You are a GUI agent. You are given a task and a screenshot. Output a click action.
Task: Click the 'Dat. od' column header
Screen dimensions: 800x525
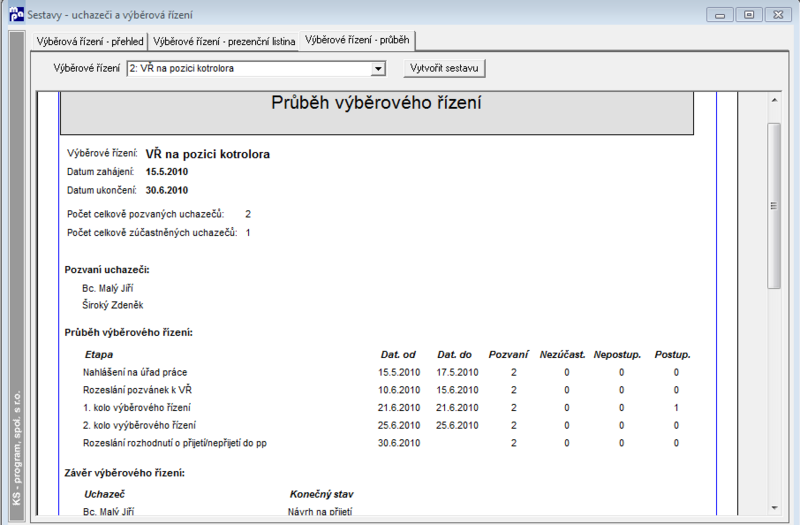tap(398, 355)
